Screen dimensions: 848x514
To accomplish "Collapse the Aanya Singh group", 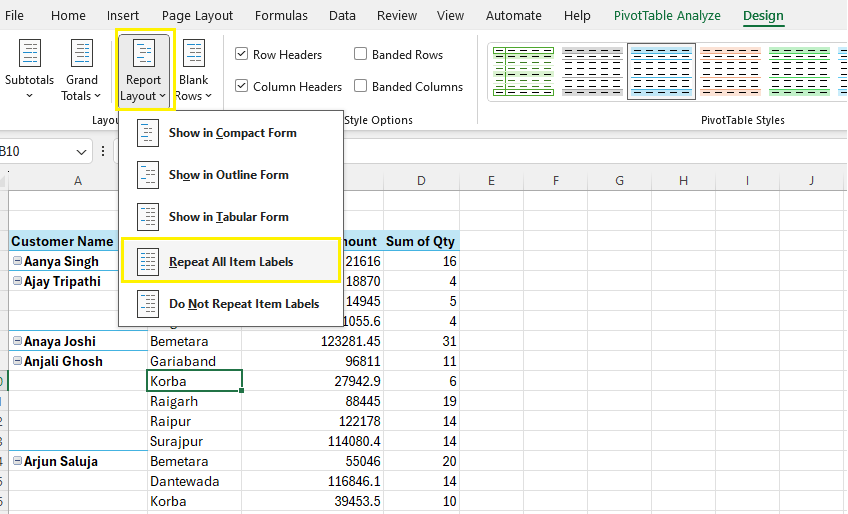I will pos(17,261).
